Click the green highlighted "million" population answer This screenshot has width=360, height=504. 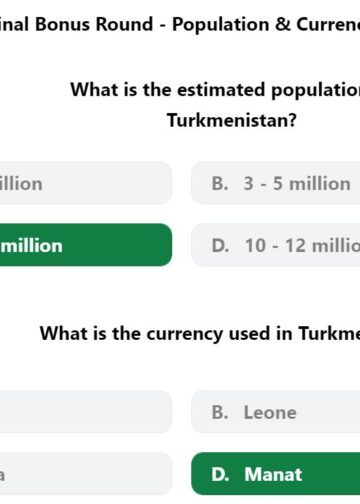[86, 245]
